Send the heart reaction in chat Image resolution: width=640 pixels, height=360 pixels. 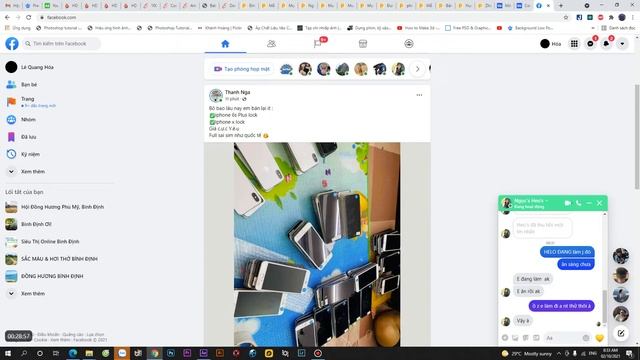599,338
